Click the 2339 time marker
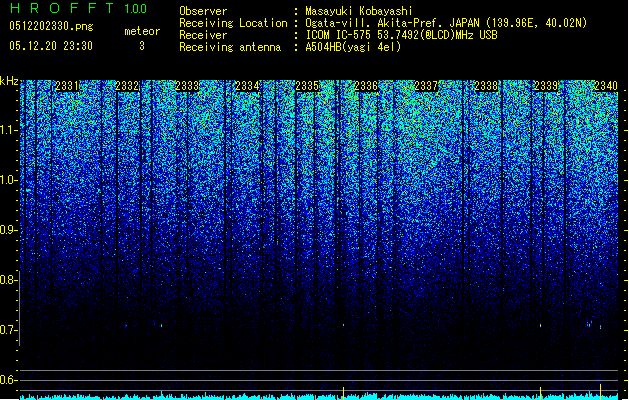 coord(546,86)
